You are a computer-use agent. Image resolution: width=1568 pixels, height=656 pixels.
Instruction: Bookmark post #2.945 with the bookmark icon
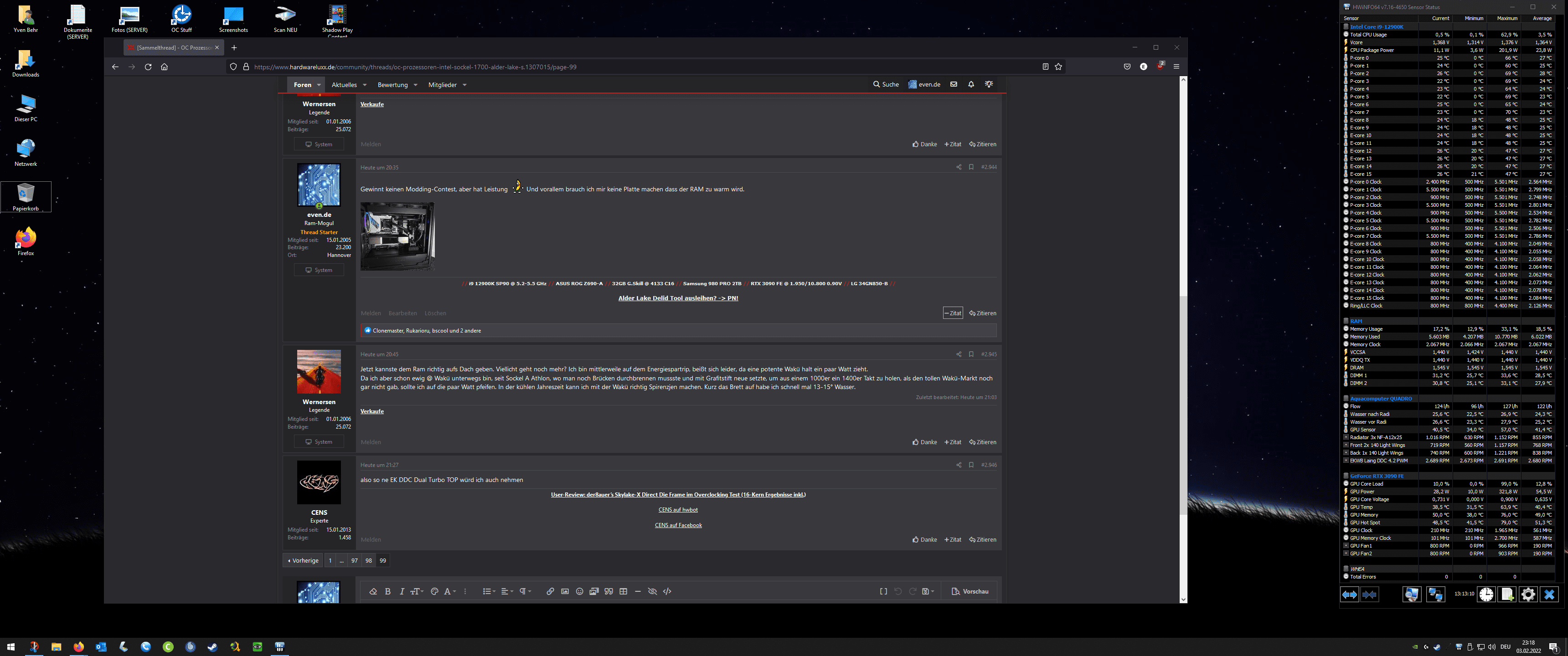(x=971, y=354)
